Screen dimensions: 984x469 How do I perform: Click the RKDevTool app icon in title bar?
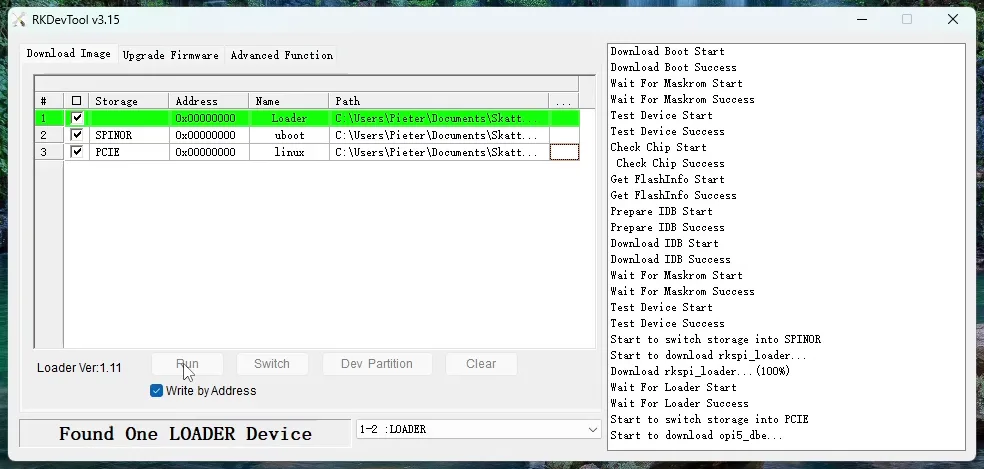(x=18, y=19)
